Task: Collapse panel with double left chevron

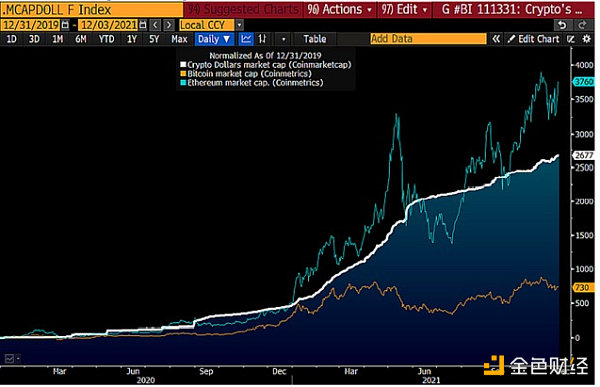Action: coord(496,39)
